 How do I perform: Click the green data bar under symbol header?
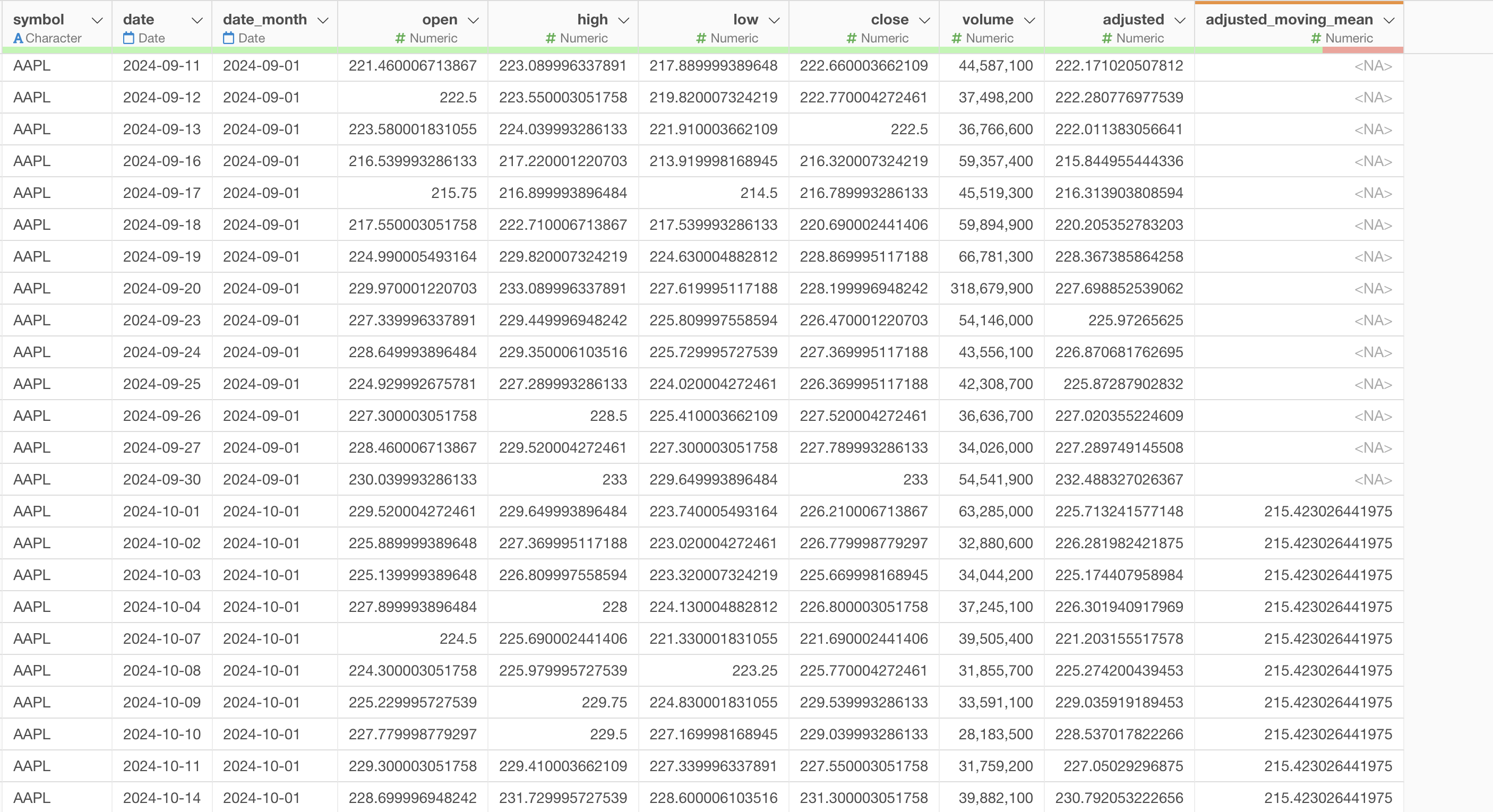(57, 50)
